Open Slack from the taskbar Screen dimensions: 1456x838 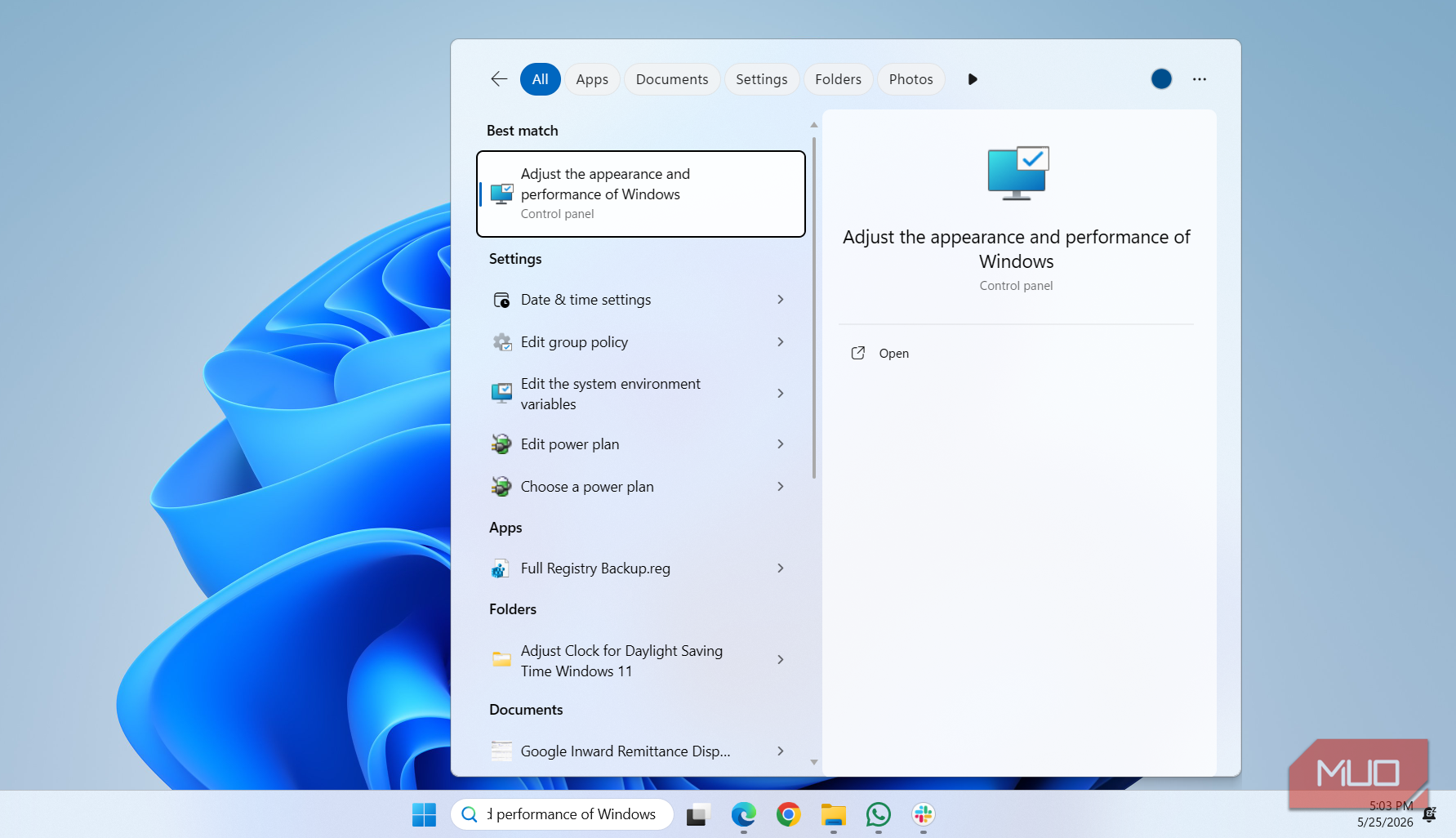pyautogui.click(x=923, y=814)
